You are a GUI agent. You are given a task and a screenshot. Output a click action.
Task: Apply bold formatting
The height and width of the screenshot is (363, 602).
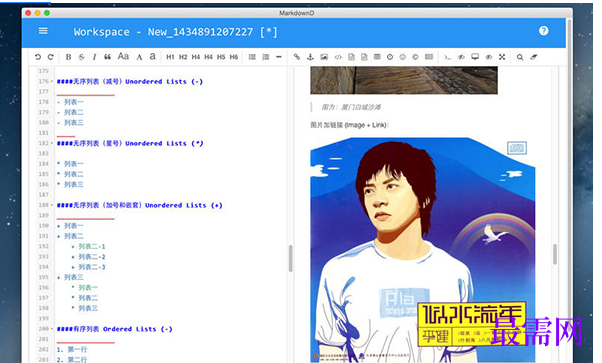point(68,57)
